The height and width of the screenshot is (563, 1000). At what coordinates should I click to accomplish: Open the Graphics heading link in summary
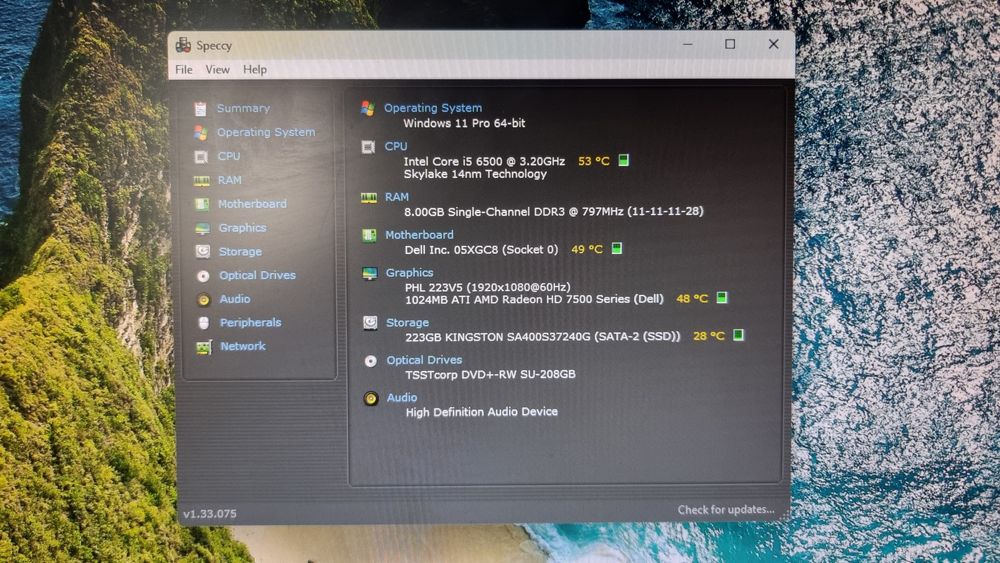409,273
